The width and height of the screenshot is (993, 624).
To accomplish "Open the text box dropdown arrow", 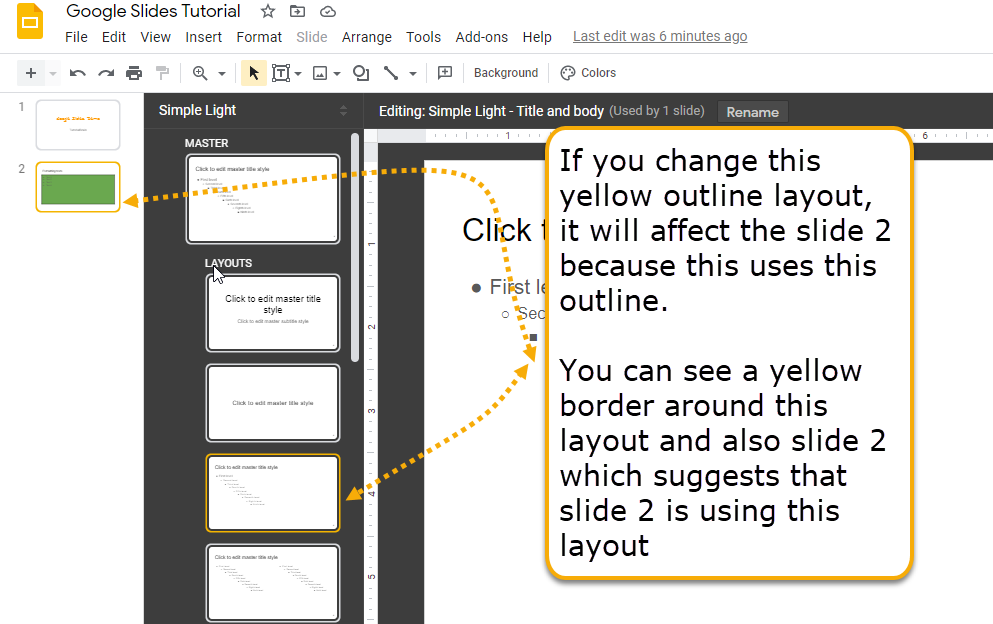I will click(298, 73).
